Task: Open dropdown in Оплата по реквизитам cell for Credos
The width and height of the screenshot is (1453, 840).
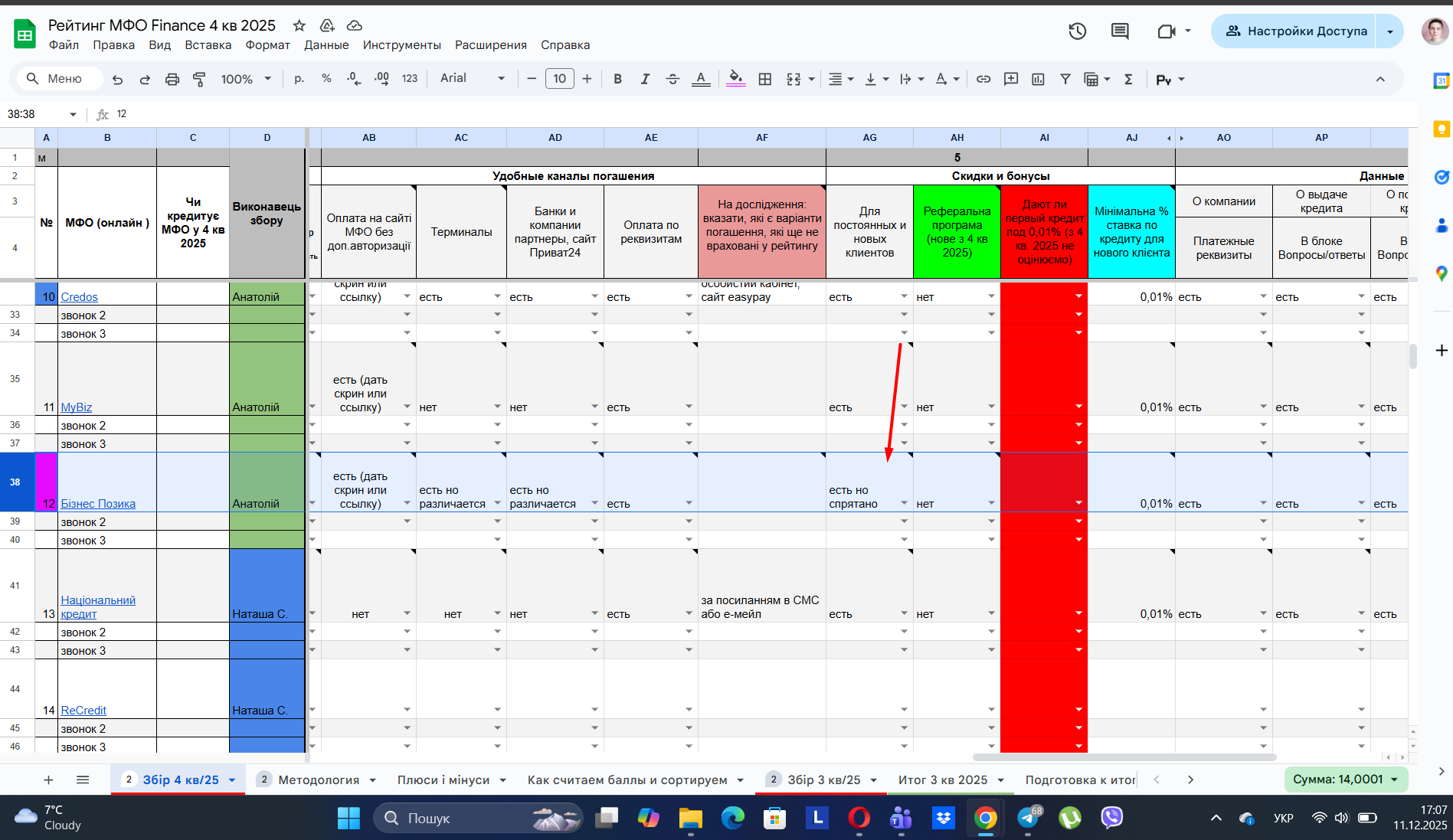Action: tap(689, 296)
